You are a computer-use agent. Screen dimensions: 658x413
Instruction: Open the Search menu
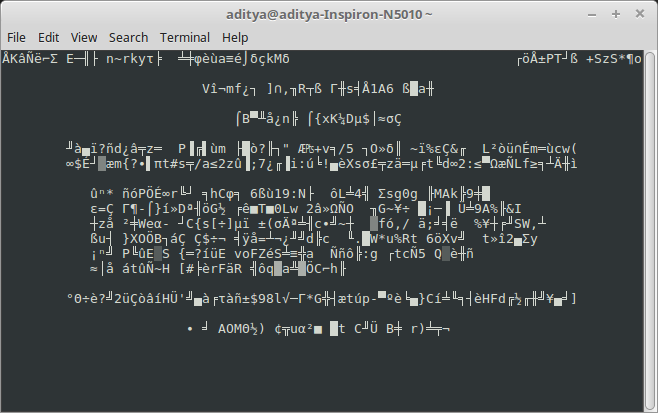[x=128, y=37]
